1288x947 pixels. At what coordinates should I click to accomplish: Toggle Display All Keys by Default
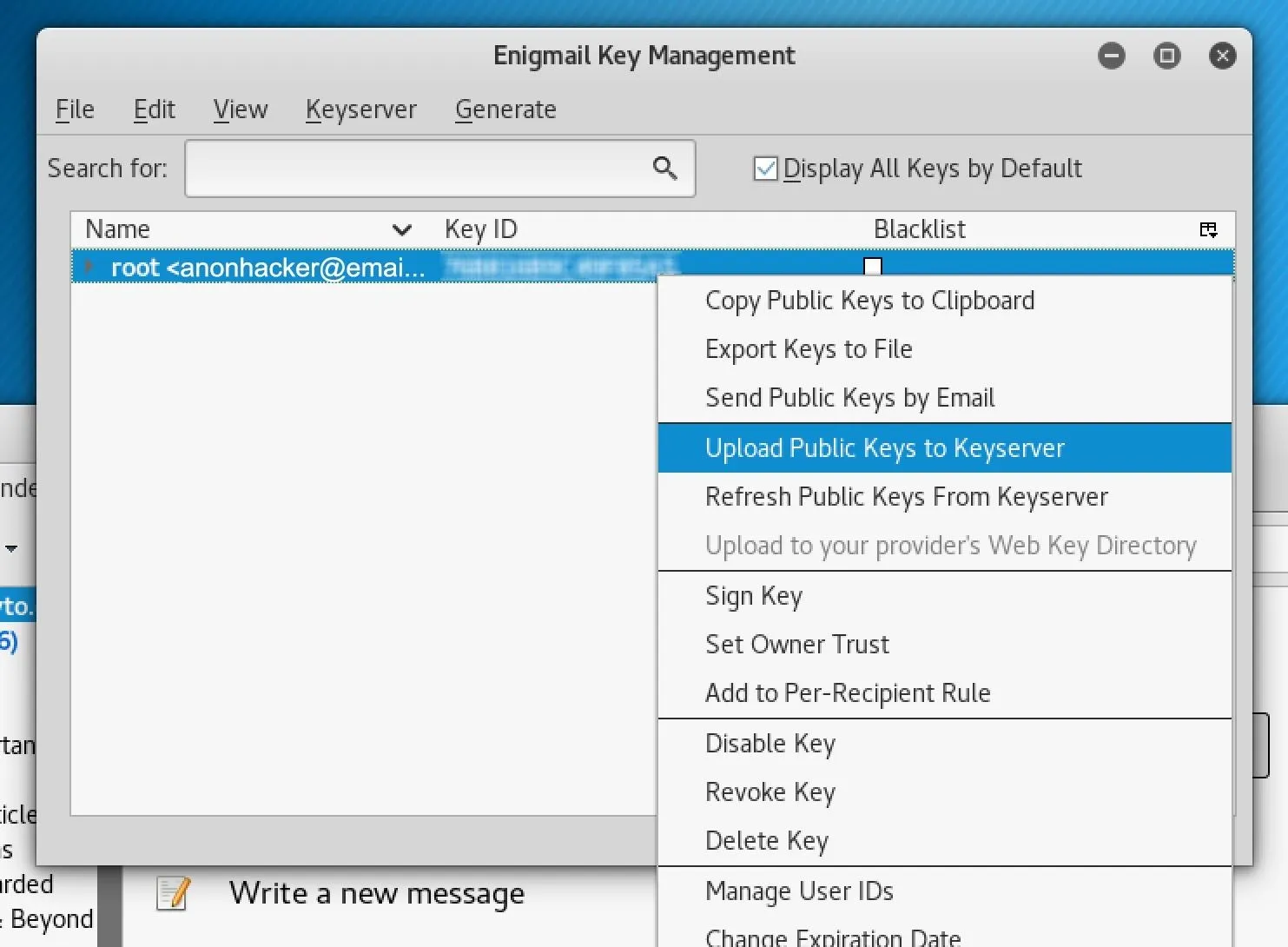pyautogui.click(x=765, y=169)
